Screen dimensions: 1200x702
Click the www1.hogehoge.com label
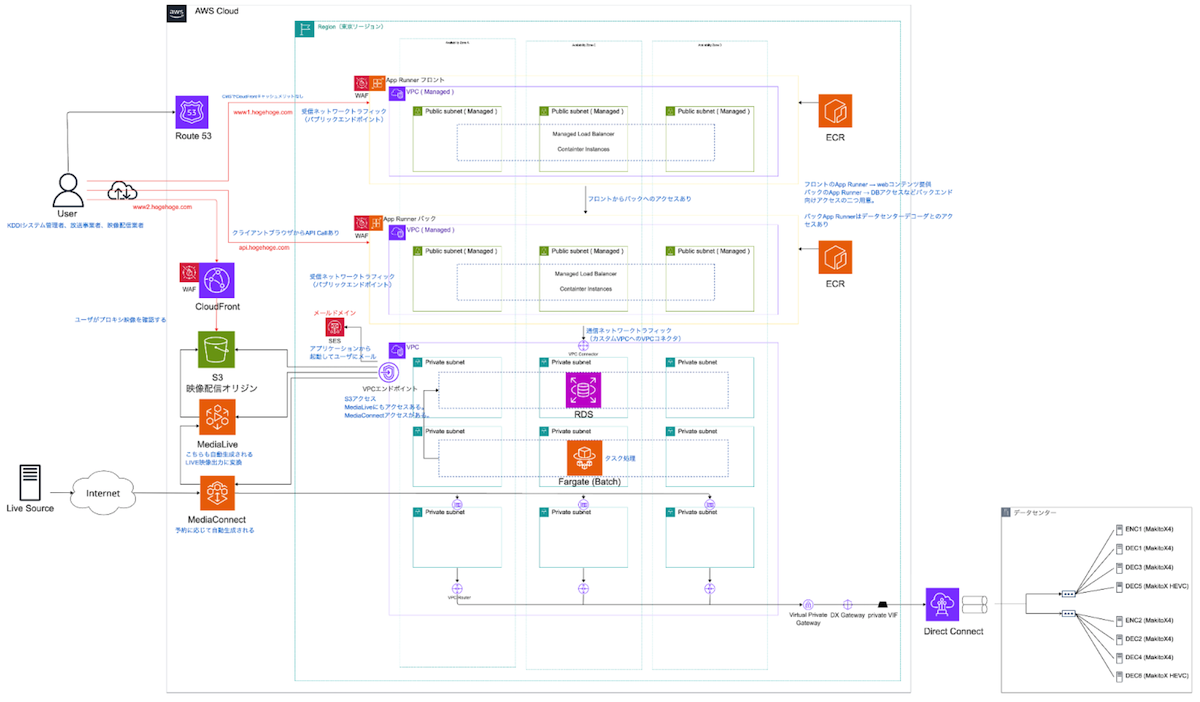click(262, 112)
